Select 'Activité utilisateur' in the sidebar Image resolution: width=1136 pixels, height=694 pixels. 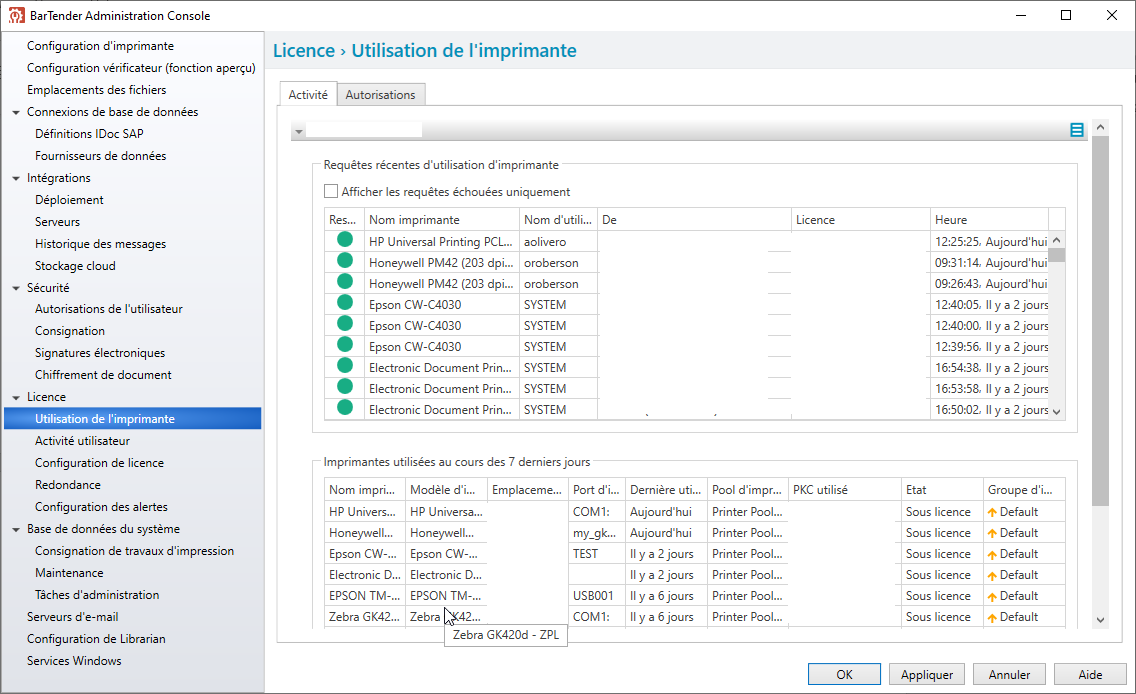coord(83,440)
